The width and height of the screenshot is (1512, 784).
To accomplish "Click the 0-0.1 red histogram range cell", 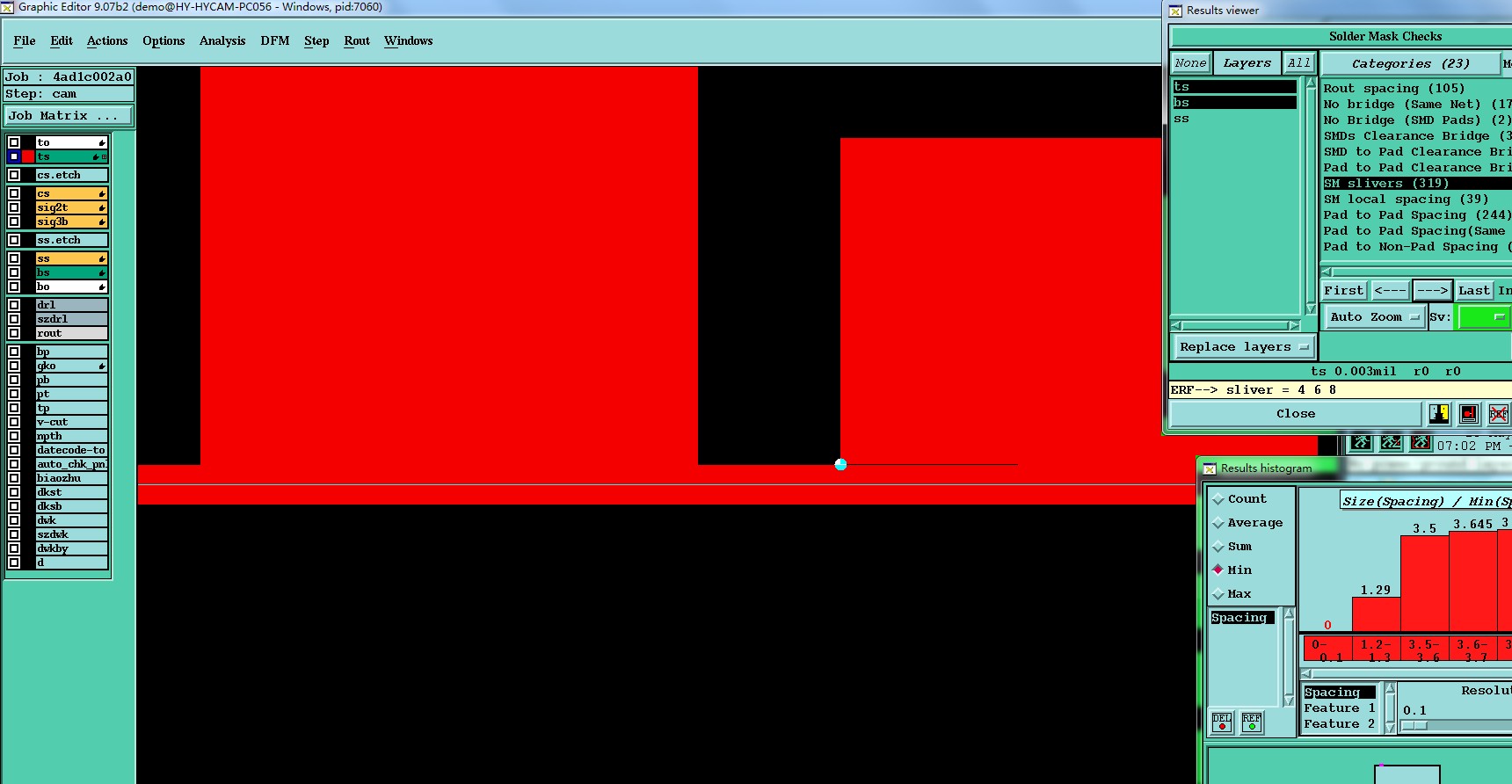I will click(1327, 650).
